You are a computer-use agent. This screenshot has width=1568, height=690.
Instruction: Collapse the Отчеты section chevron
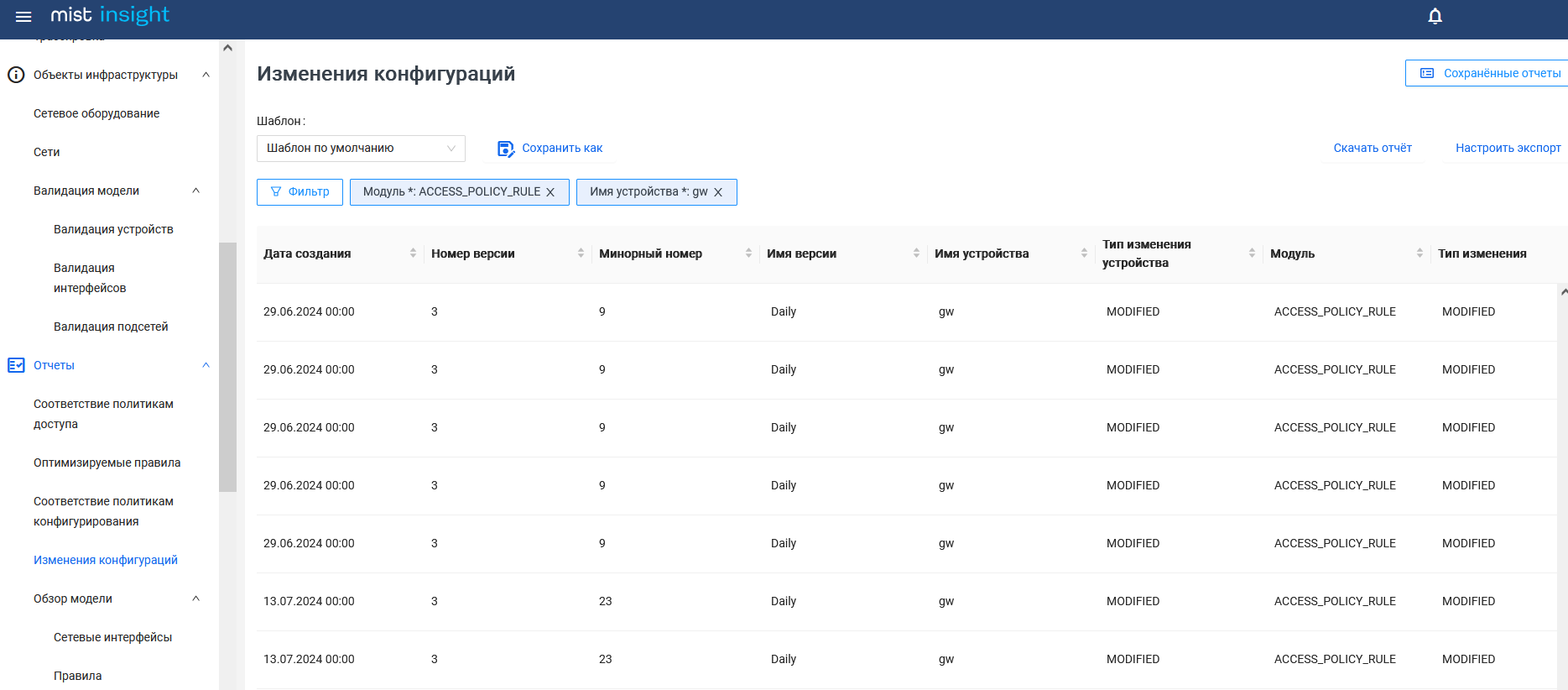click(x=206, y=365)
